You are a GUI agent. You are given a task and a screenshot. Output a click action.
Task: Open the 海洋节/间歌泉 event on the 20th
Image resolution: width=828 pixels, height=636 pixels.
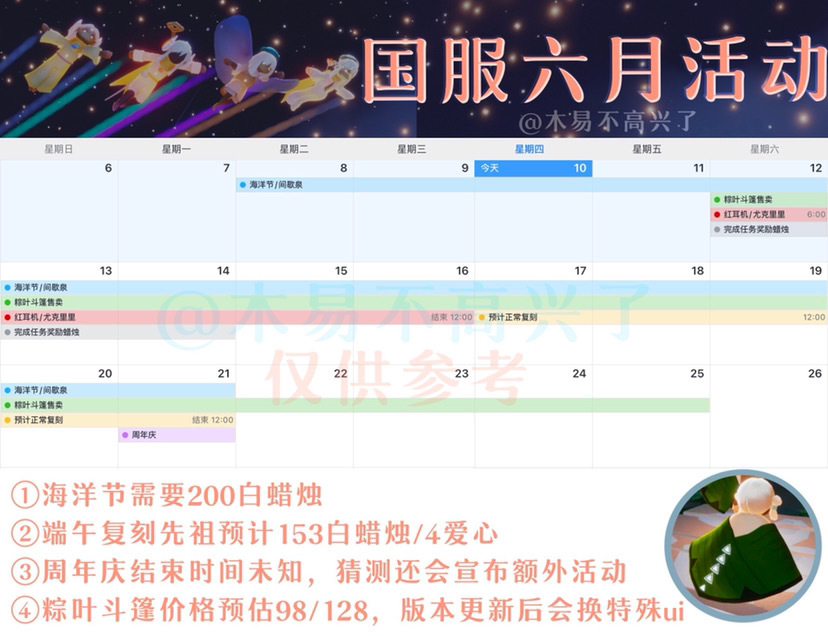[118, 390]
